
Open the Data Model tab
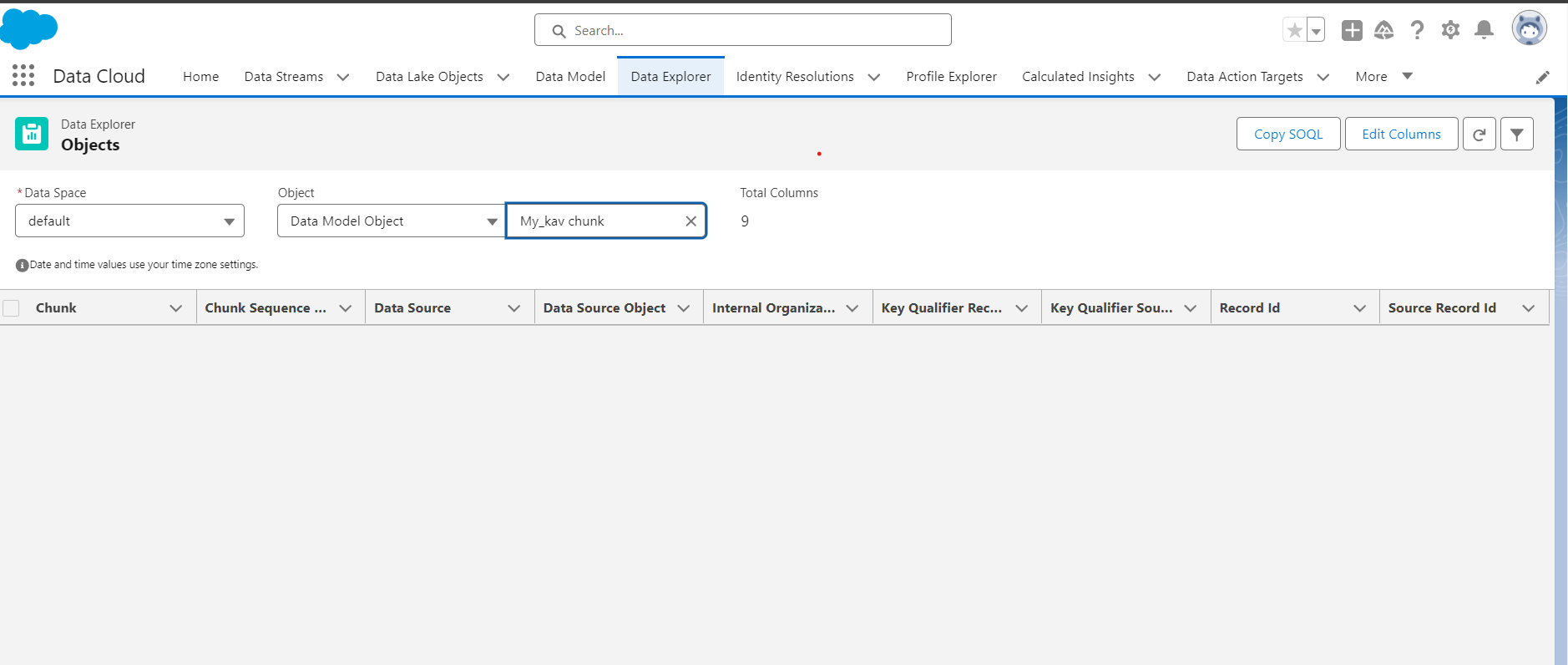570,77
